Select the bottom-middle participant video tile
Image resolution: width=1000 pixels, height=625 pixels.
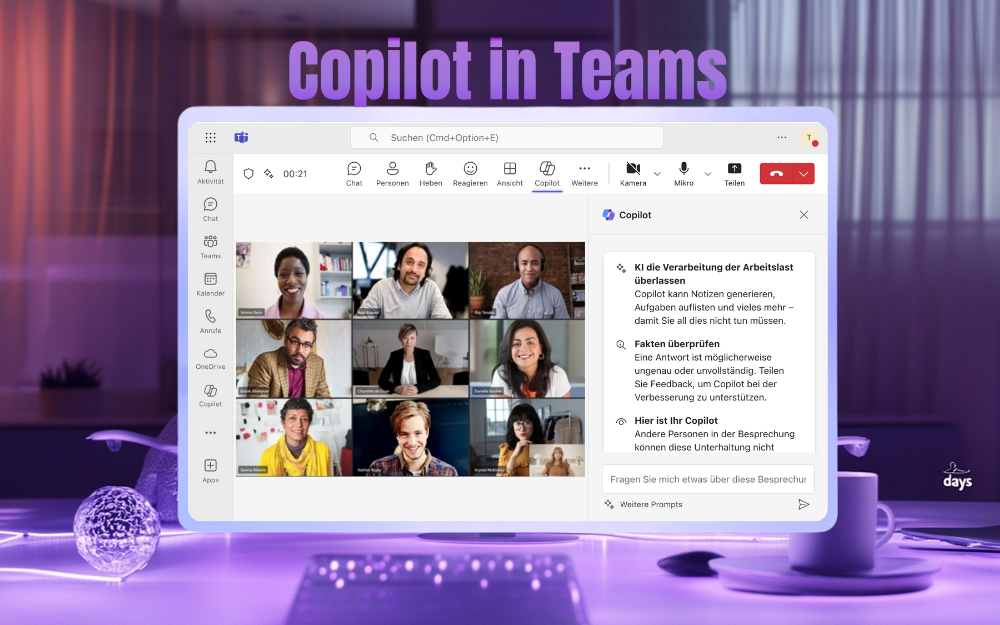click(410, 438)
